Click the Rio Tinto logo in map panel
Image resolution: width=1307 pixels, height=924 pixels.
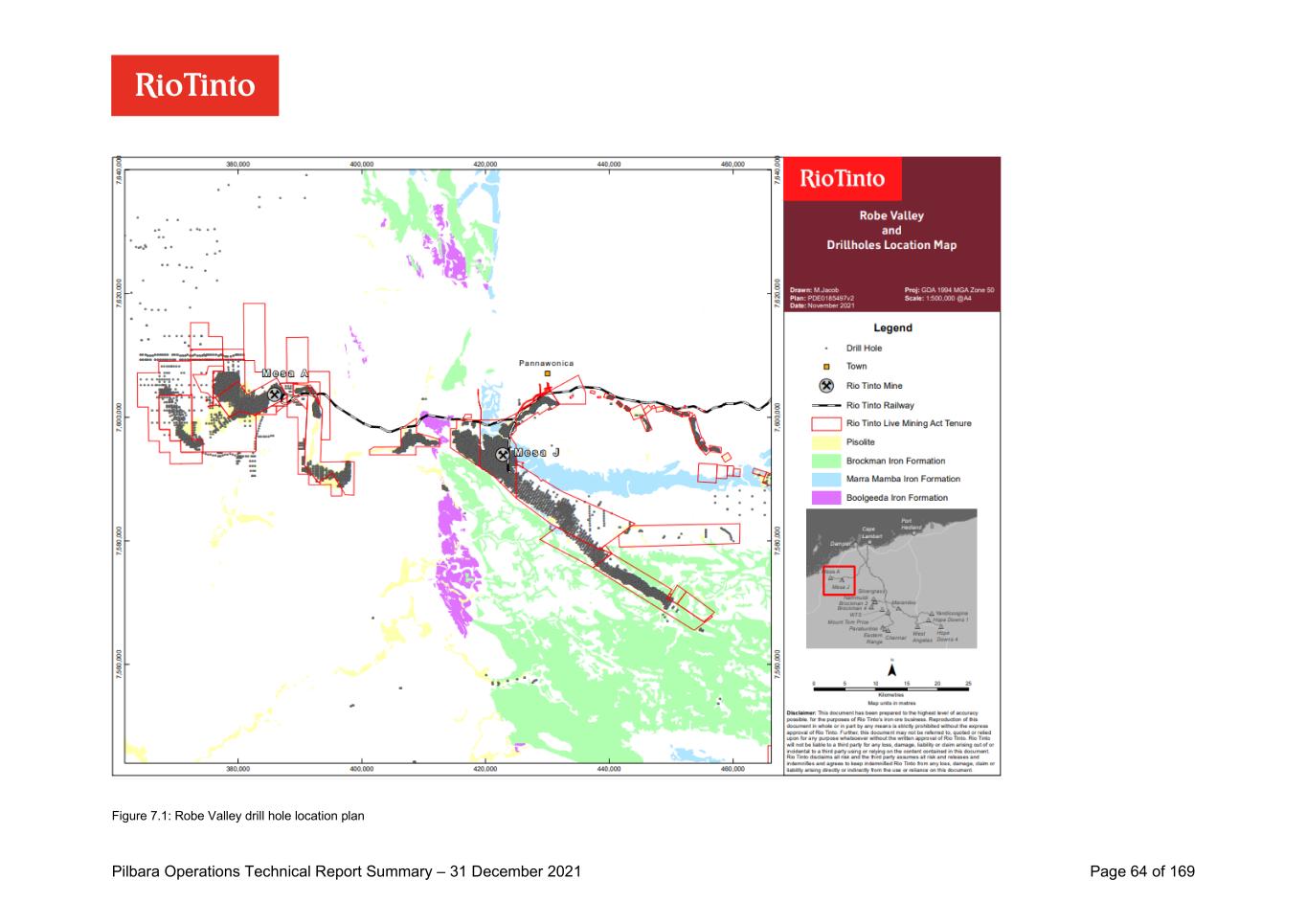pyautogui.click(x=843, y=179)
